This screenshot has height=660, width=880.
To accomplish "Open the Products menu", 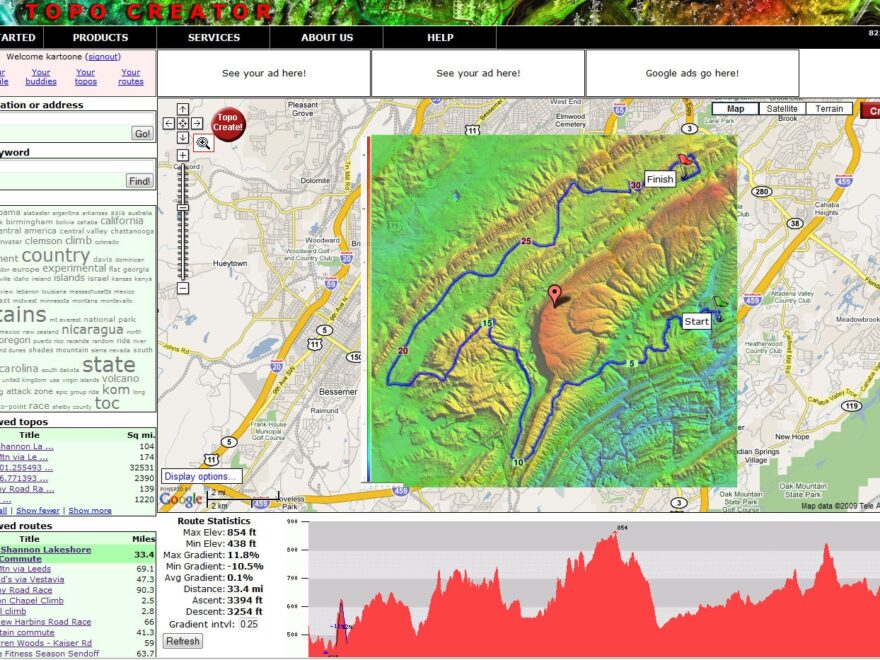I will point(100,38).
